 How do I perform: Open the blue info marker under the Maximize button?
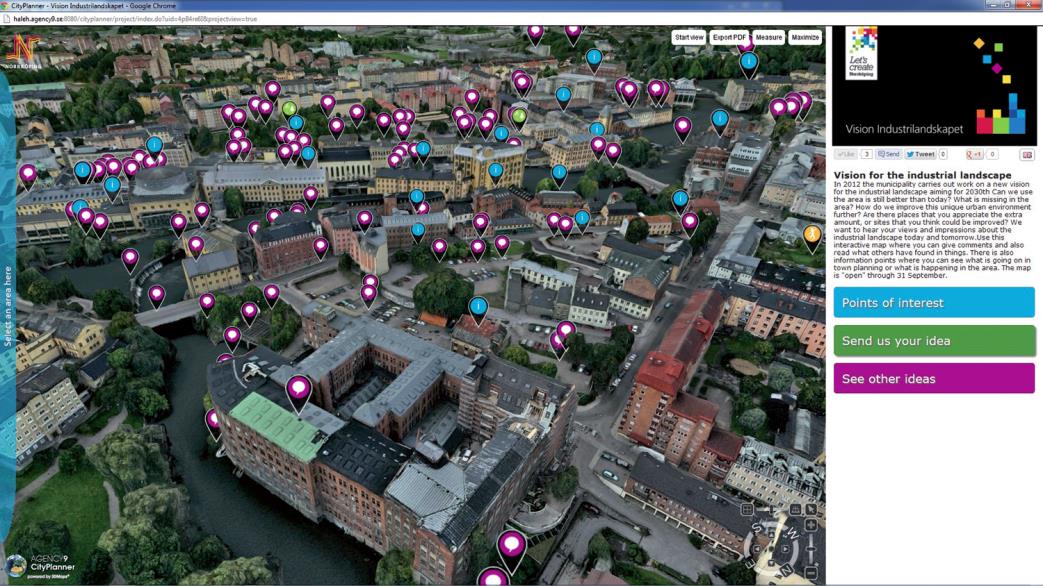point(749,63)
